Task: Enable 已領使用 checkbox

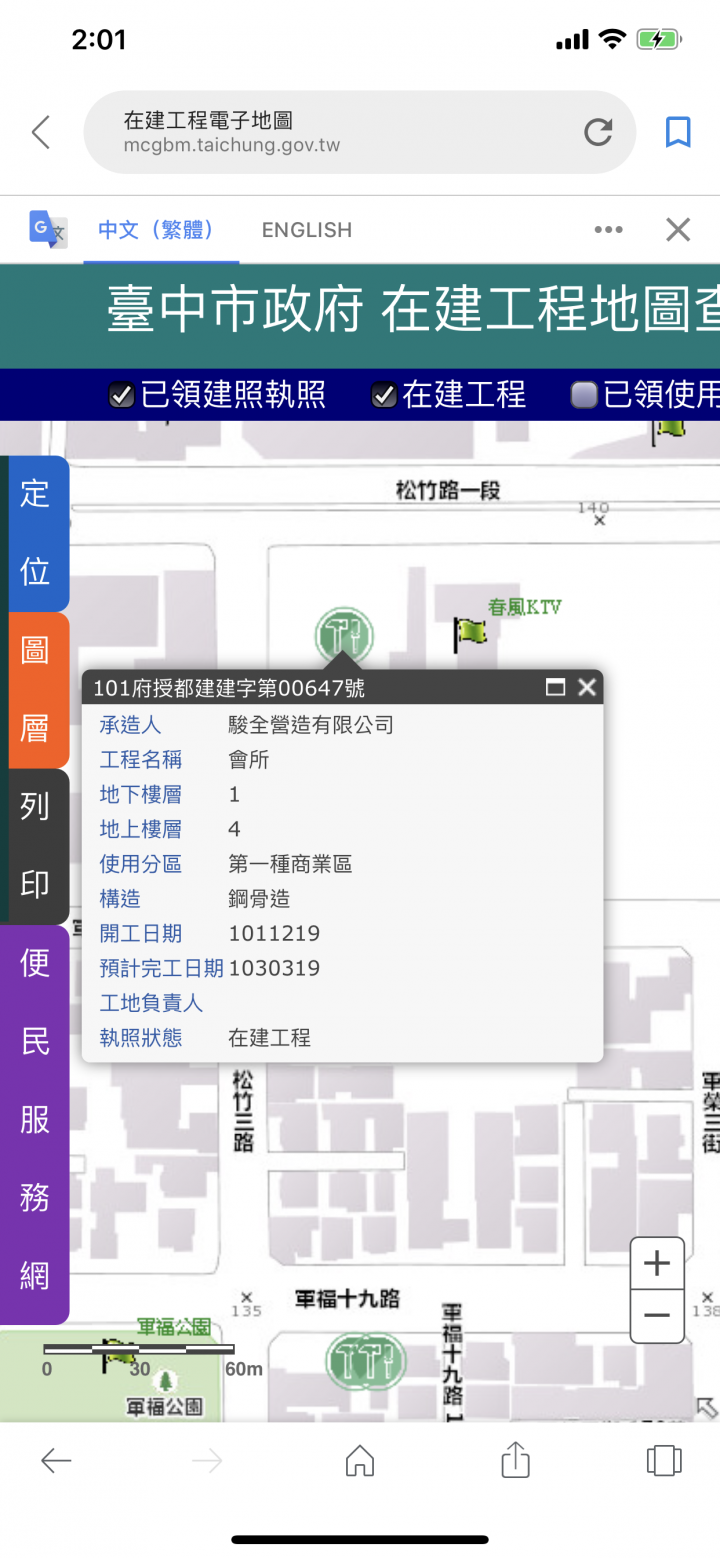Action: [x=584, y=395]
